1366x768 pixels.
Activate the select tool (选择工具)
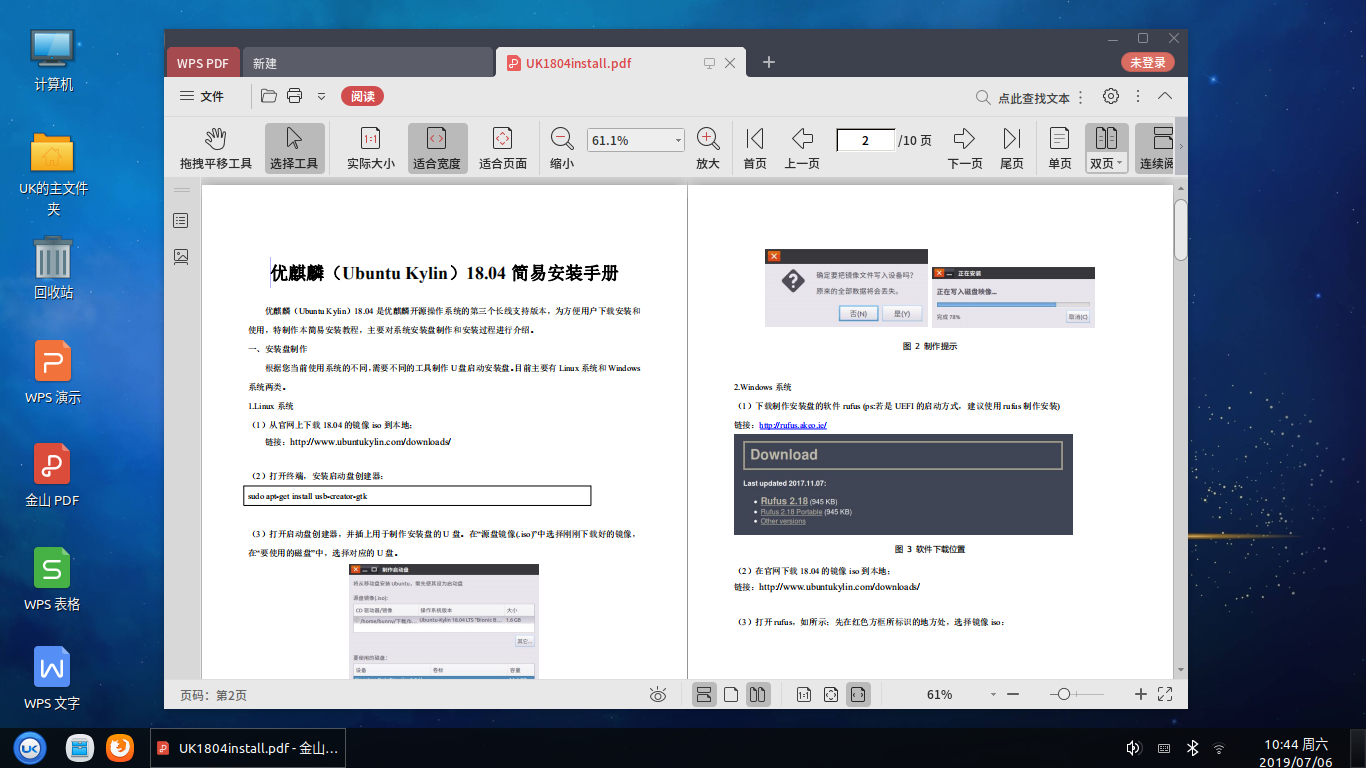294,147
